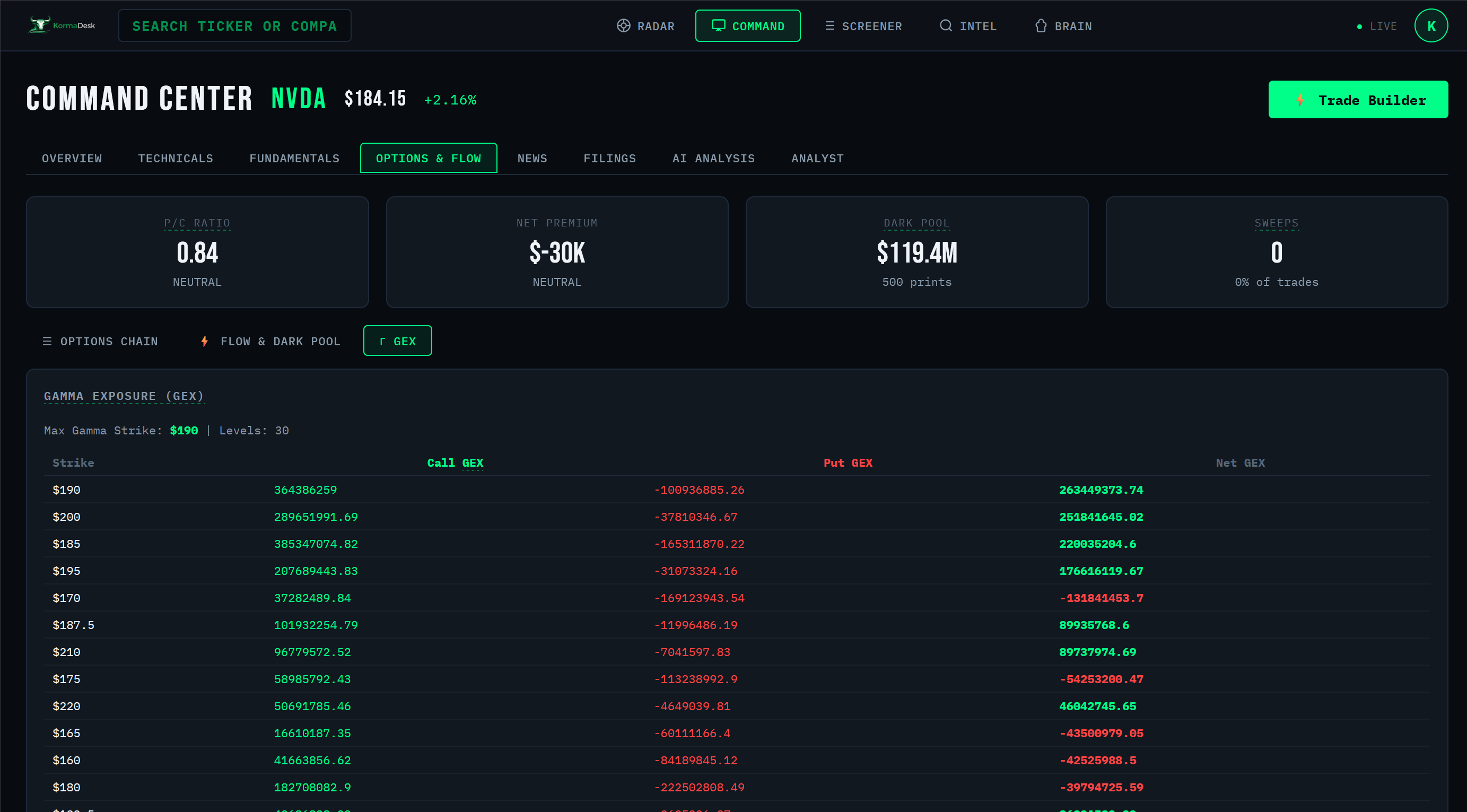Click the Gamma Exposure (GEX) heading
This screenshot has height=812, width=1467.
pyautogui.click(x=124, y=396)
